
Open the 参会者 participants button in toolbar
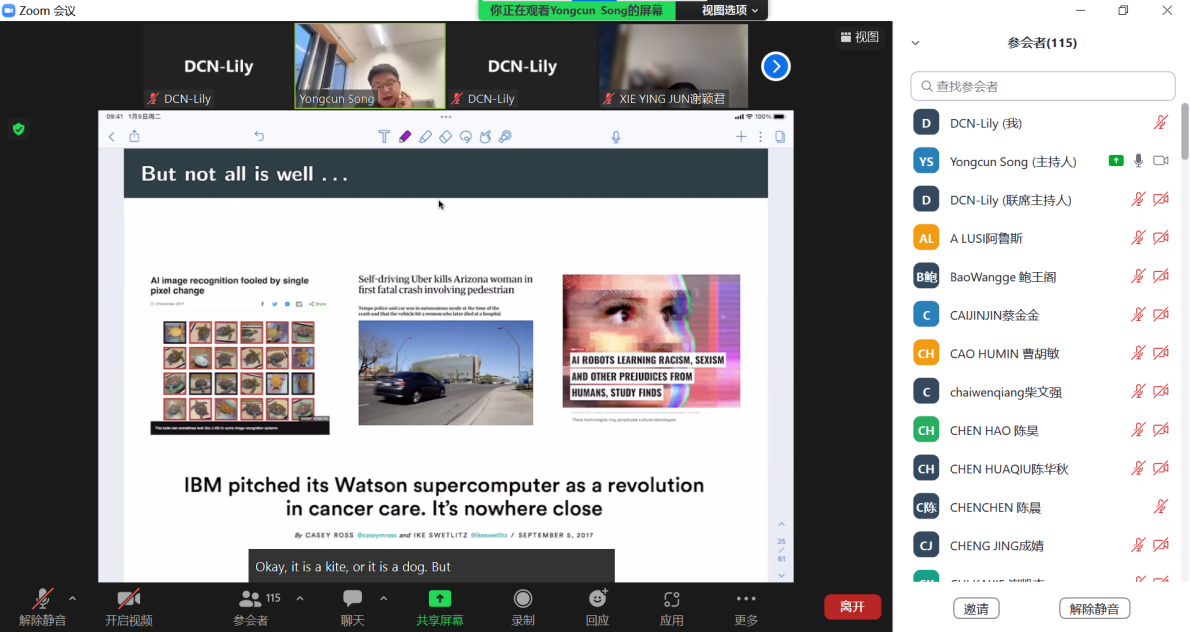pos(251,607)
